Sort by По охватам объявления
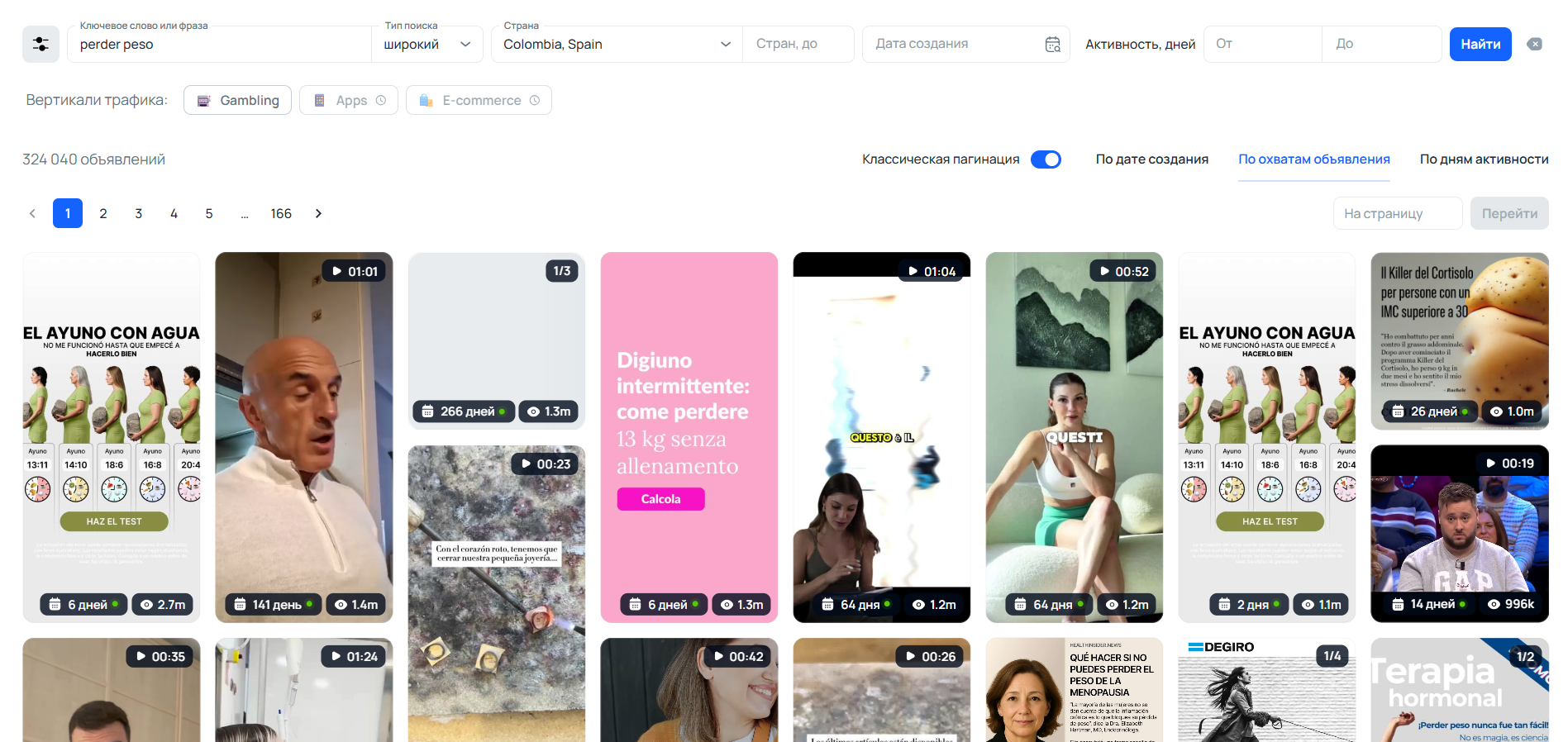 pos(1313,159)
